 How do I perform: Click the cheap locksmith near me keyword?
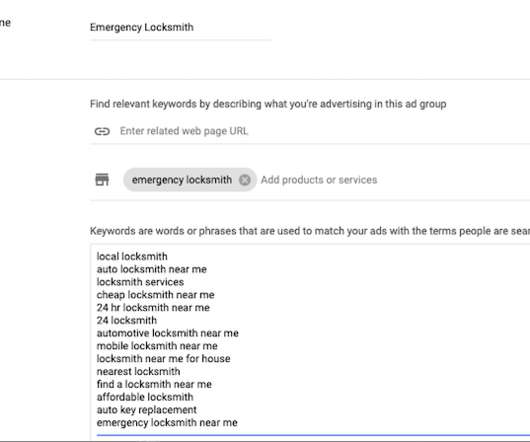click(155, 295)
